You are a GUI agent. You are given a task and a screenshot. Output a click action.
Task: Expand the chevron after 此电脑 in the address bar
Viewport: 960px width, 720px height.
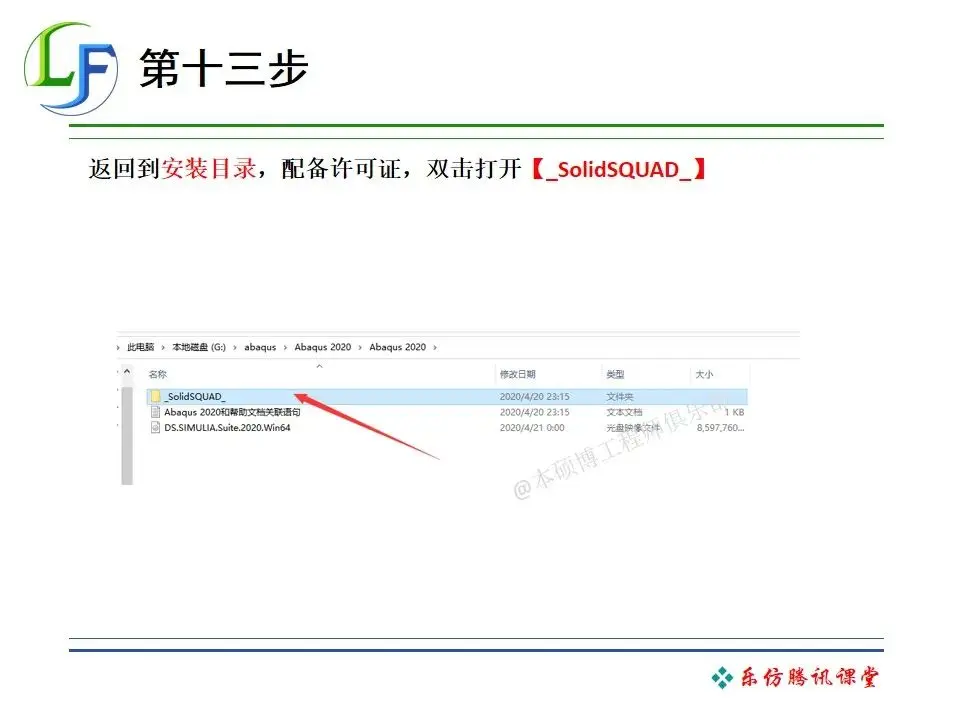[x=163, y=347]
